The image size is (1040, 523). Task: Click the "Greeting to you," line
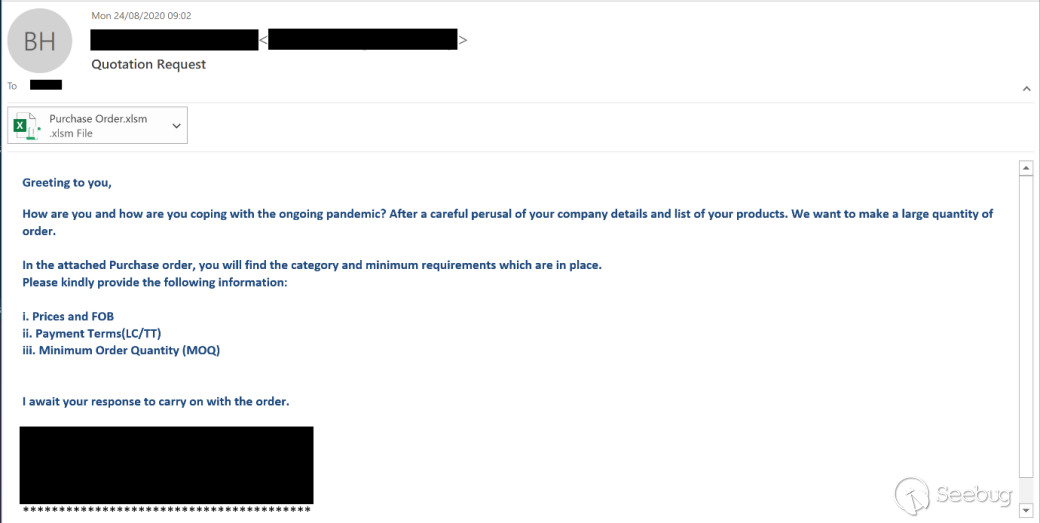click(x=67, y=183)
